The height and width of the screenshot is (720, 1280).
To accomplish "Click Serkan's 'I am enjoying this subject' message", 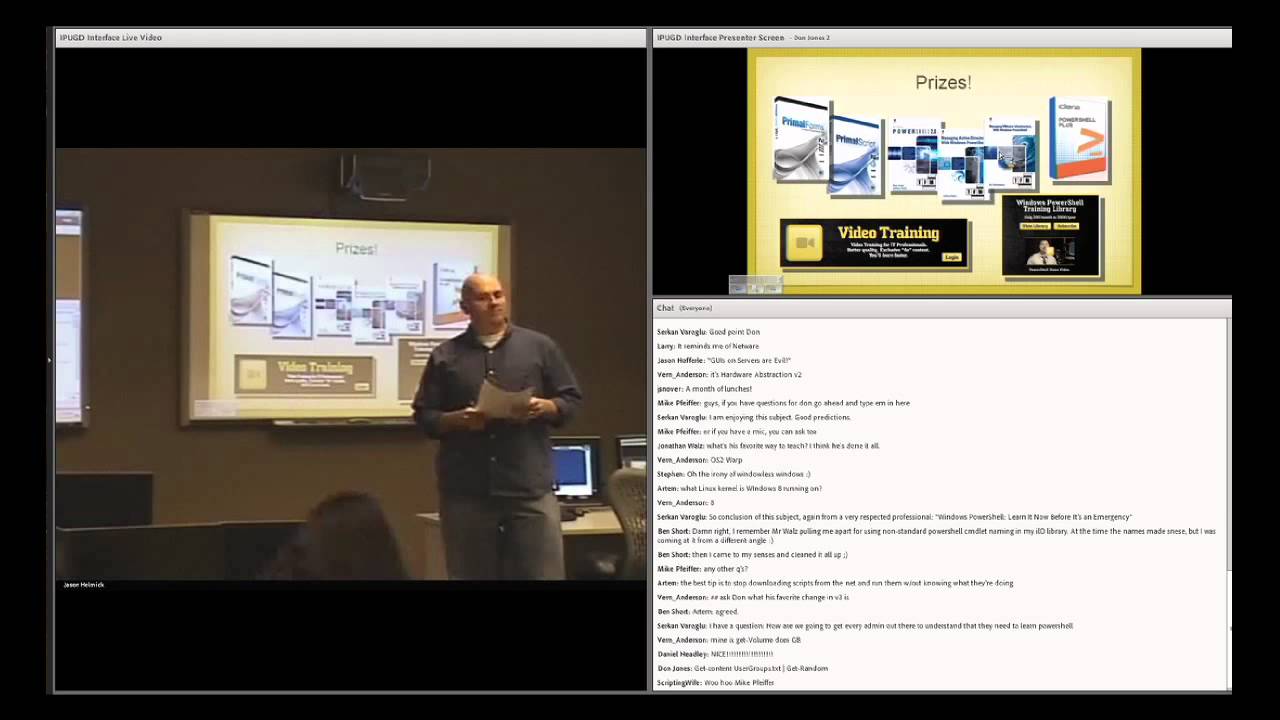I will [754, 417].
